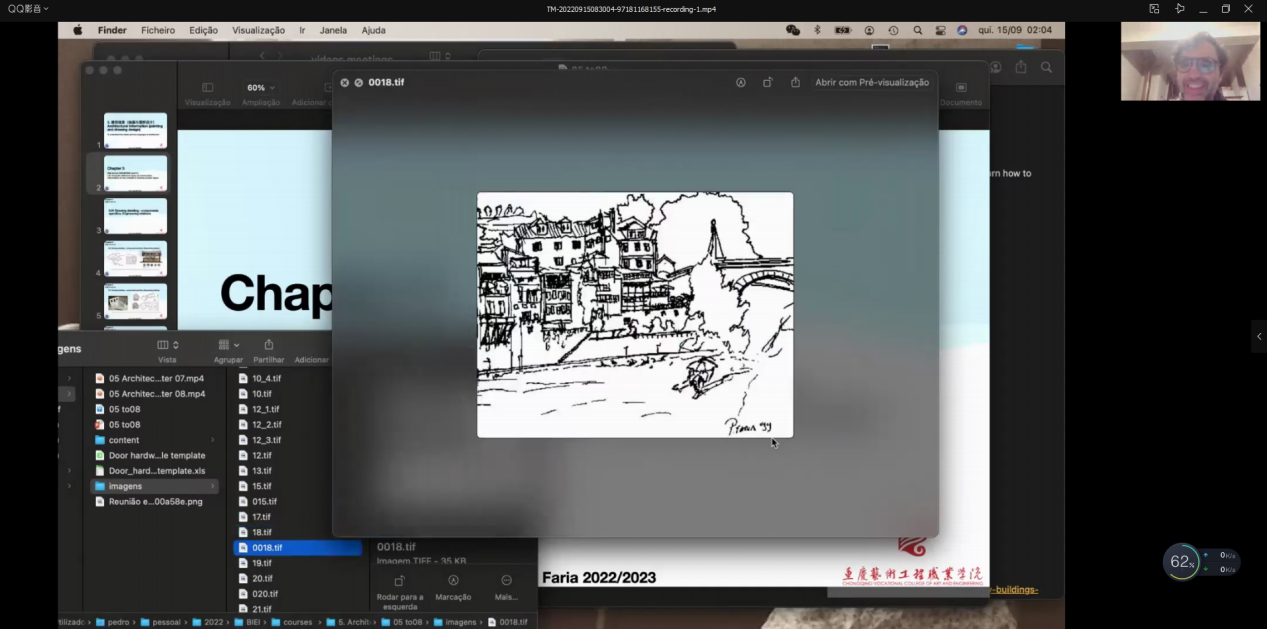Click the share icon in Quick Look header
This screenshot has height=629, width=1267.
[x=796, y=83]
